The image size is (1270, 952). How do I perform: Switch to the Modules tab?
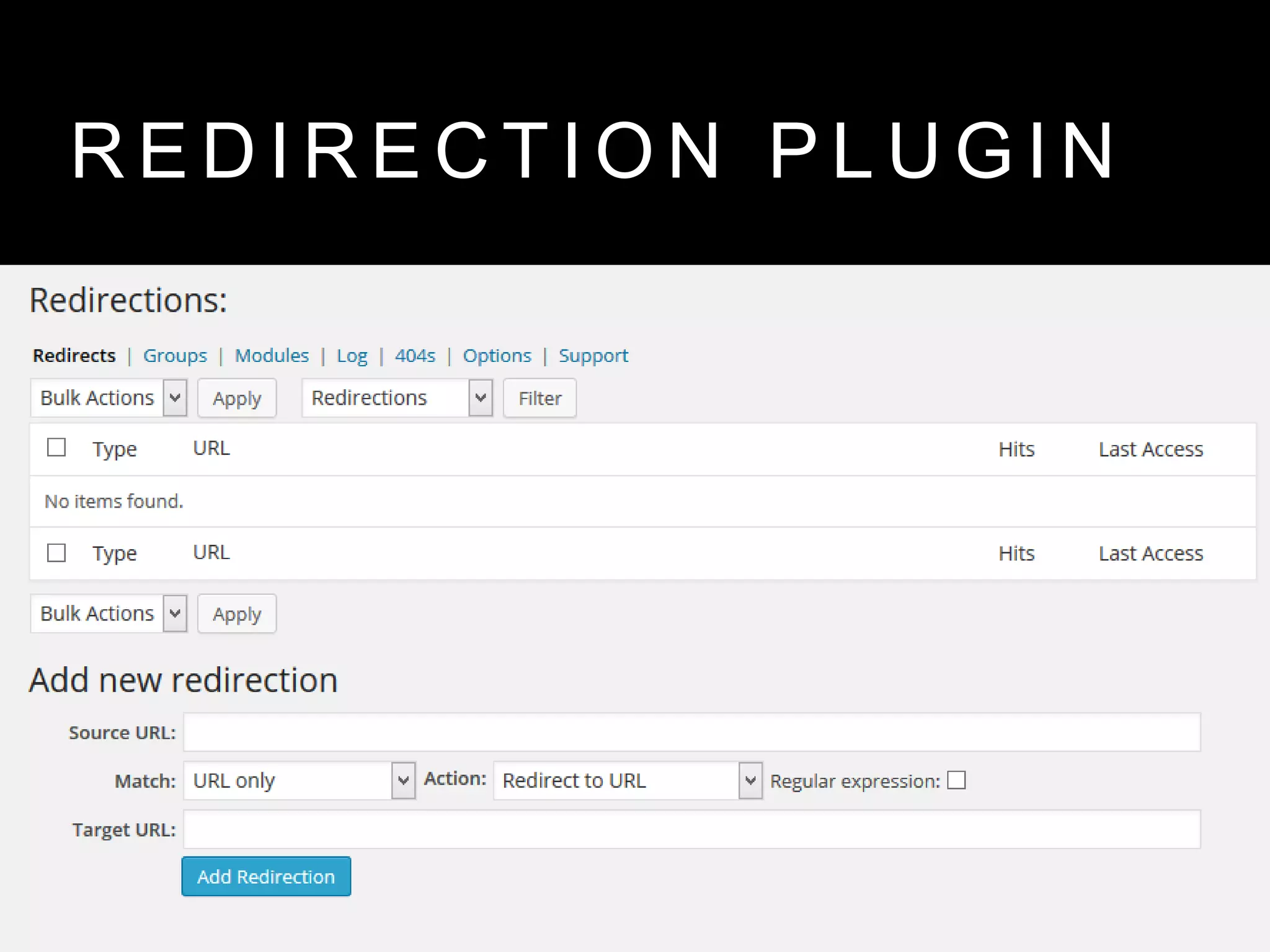(x=272, y=356)
